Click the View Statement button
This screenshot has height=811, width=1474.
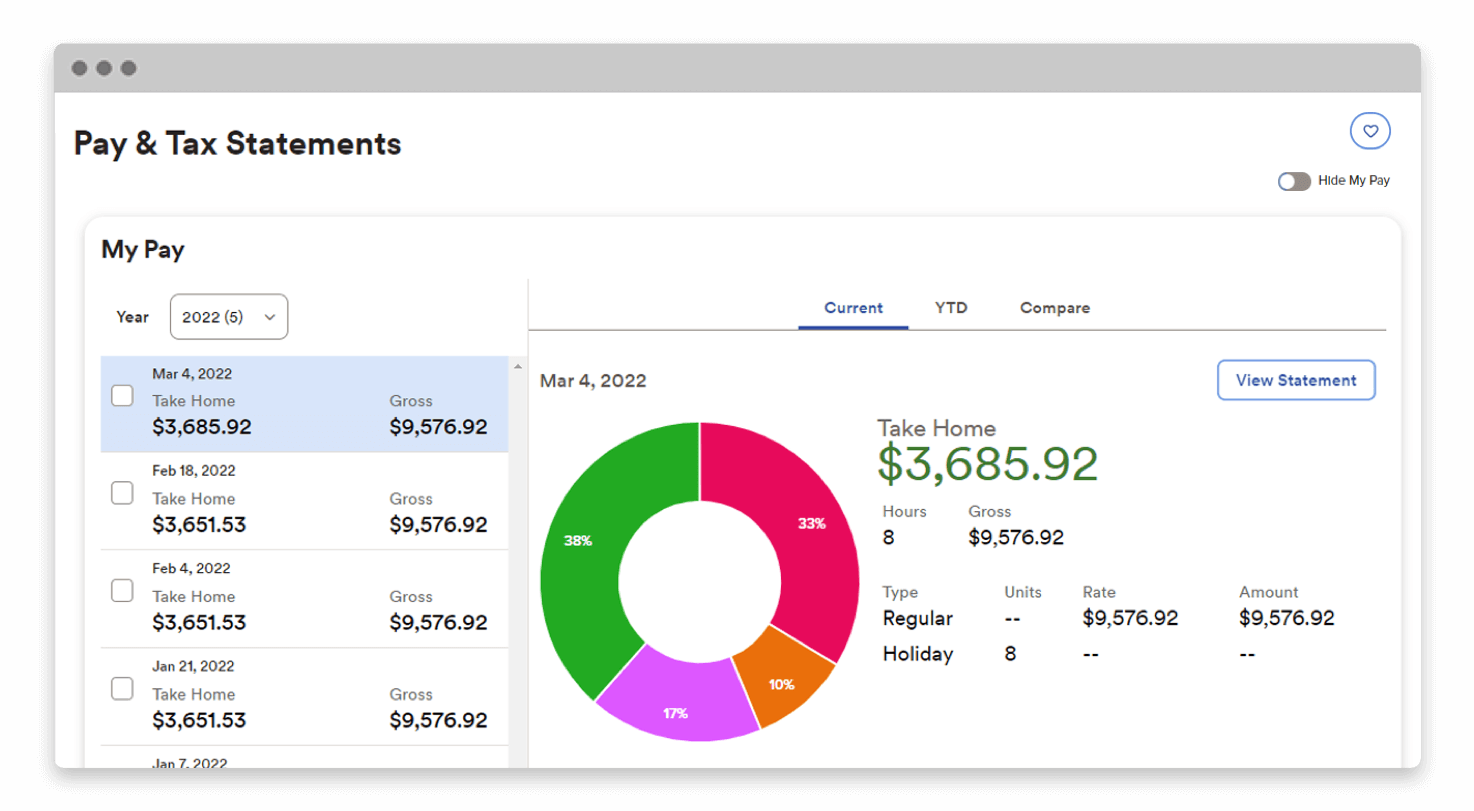coord(1295,380)
